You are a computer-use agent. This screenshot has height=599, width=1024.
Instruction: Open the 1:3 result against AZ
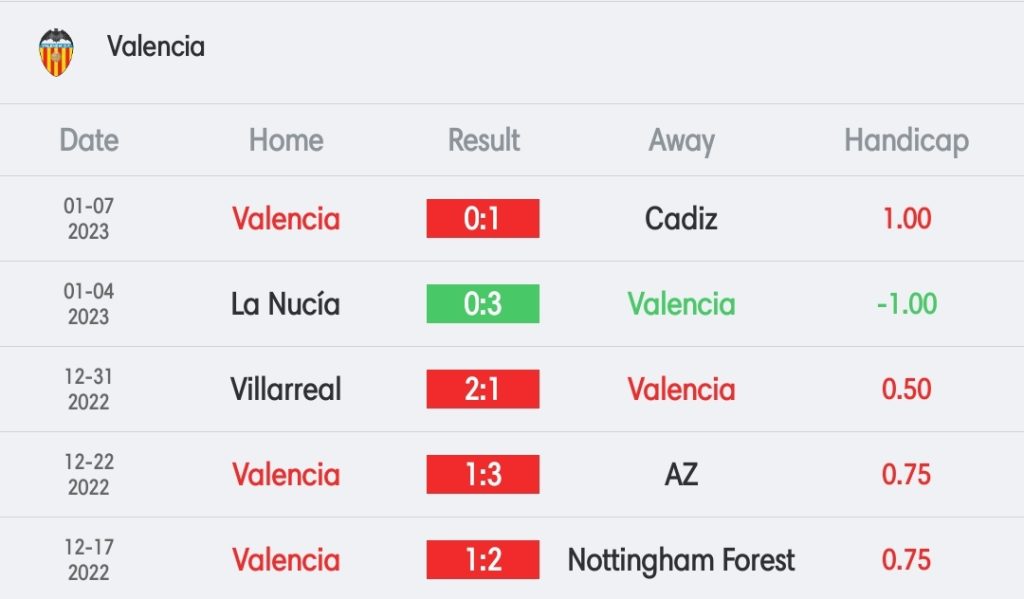click(483, 474)
